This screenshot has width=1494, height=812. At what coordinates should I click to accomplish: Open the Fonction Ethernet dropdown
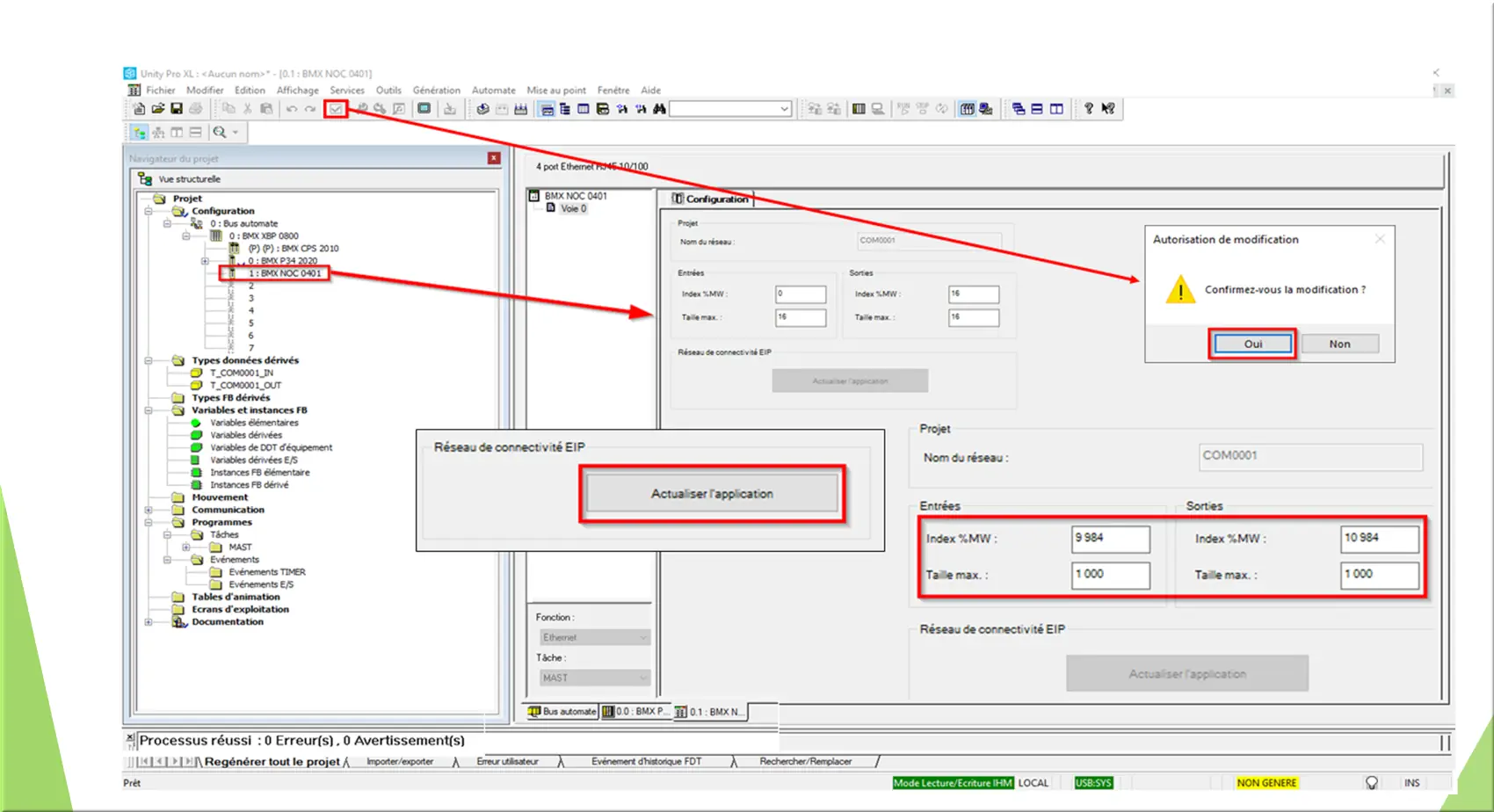(x=594, y=637)
